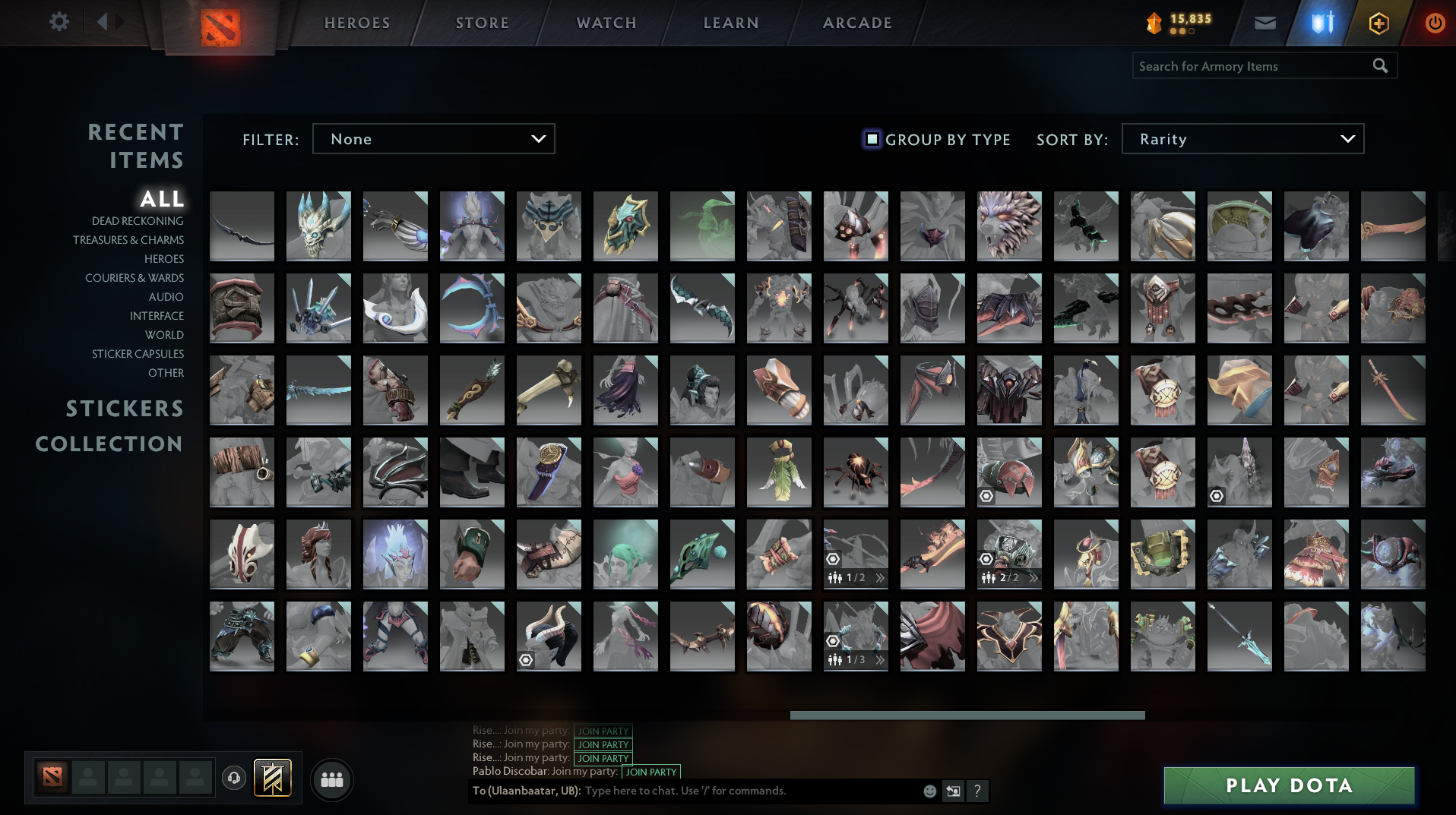Click the red power/exit button

1435,22
